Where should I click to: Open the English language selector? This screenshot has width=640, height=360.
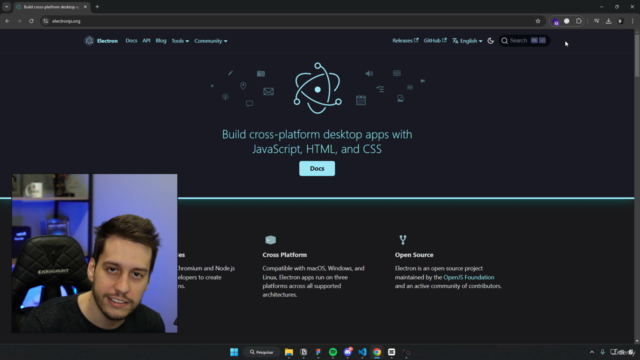click(x=467, y=41)
